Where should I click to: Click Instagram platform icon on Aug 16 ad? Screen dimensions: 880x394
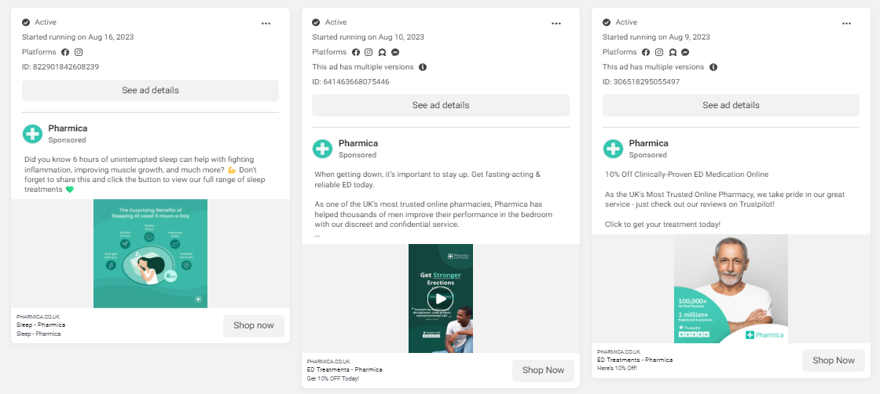tap(79, 52)
